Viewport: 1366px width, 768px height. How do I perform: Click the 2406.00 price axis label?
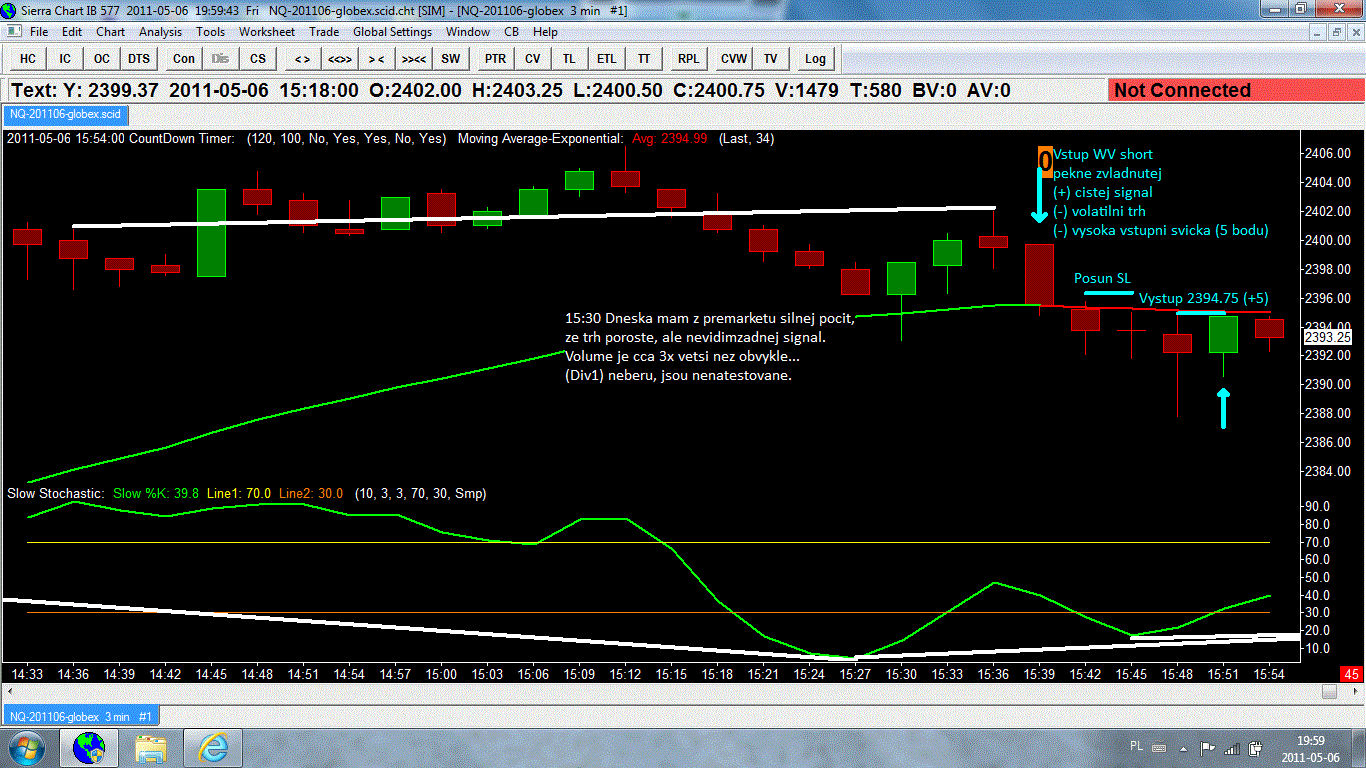click(x=1327, y=153)
